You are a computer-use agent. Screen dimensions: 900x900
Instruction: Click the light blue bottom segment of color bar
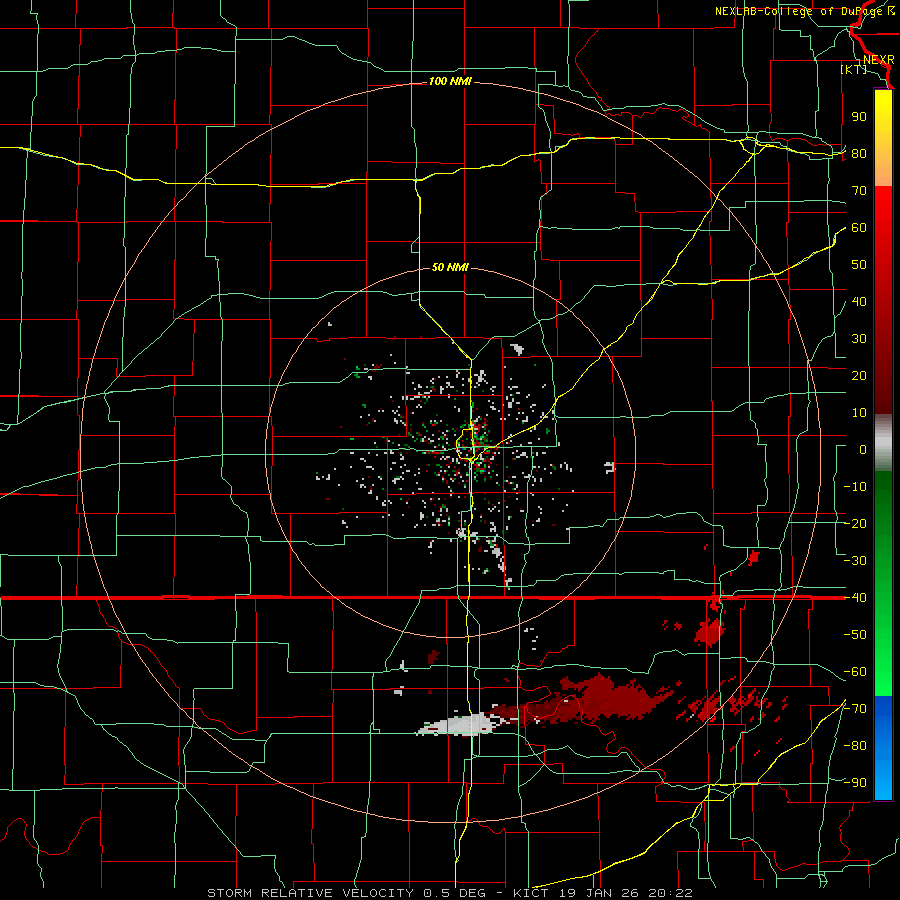[883, 781]
